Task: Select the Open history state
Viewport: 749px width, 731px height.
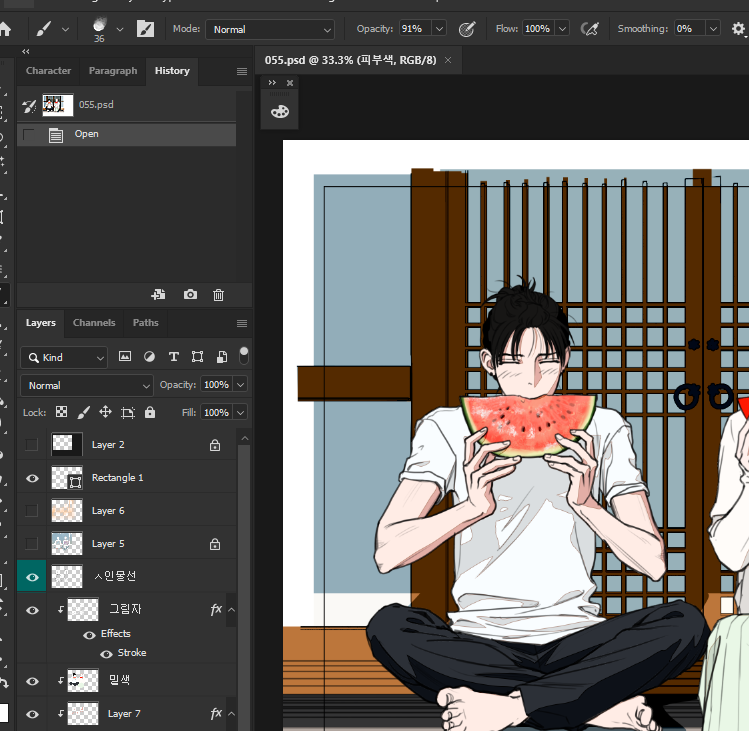Action: pyautogui.click(x=87, y=134)
